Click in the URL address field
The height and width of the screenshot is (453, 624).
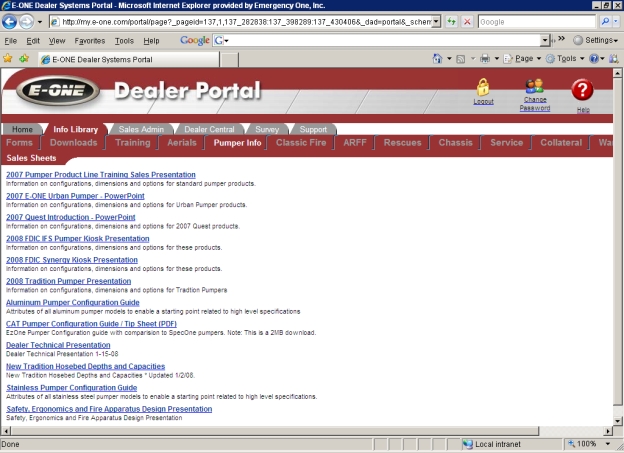click(246, 21)
